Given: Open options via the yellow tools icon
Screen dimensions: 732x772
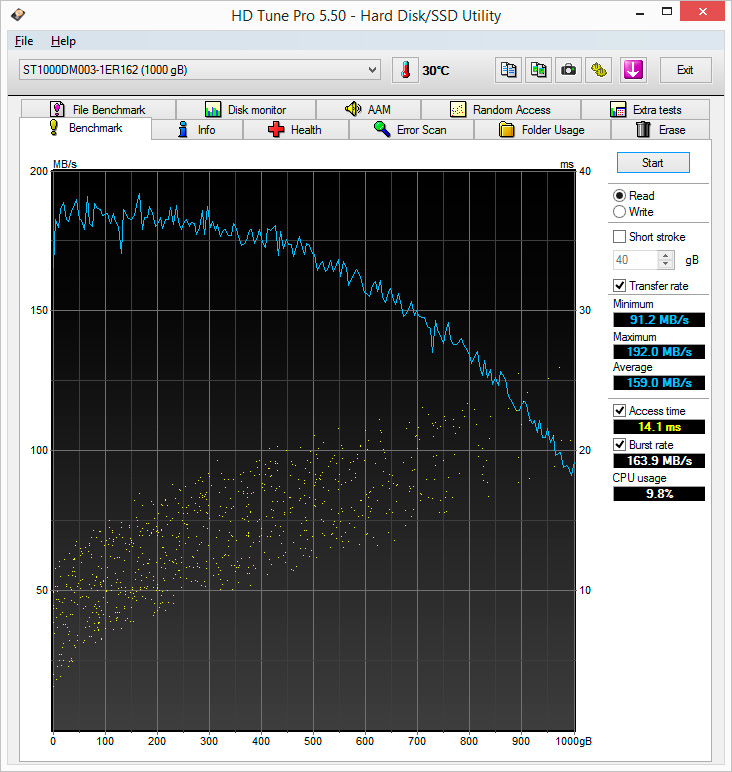Looking at the screenshot, I should point(600,70).
